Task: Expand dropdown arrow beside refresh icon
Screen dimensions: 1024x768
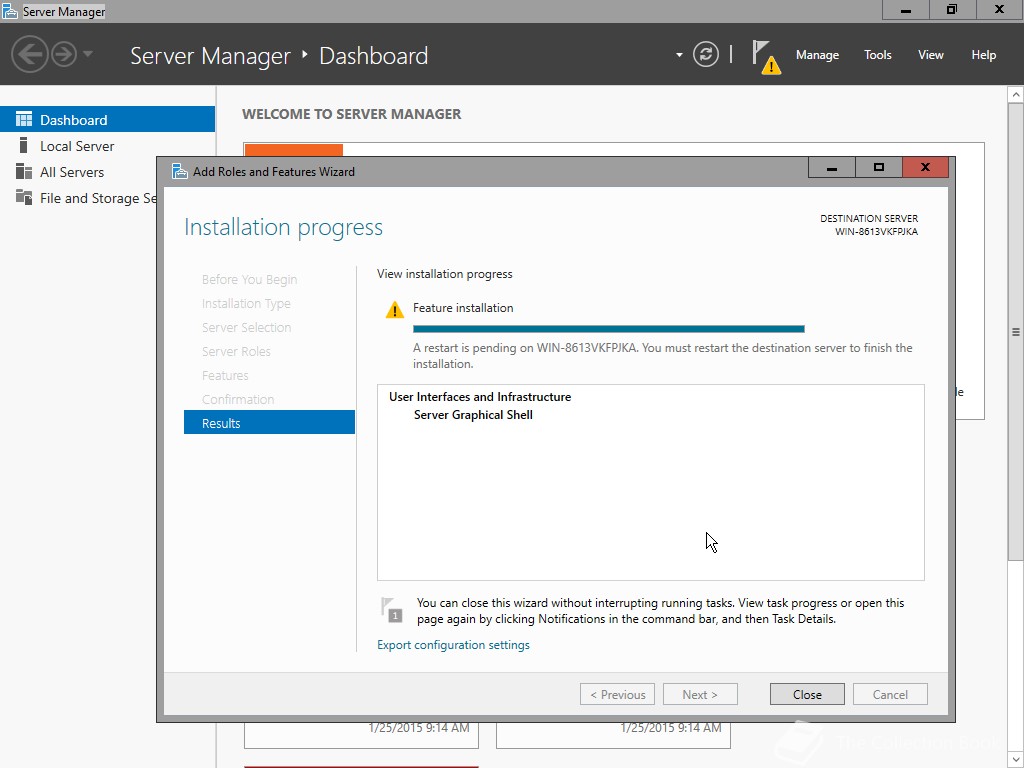Action: coord(679,55)
